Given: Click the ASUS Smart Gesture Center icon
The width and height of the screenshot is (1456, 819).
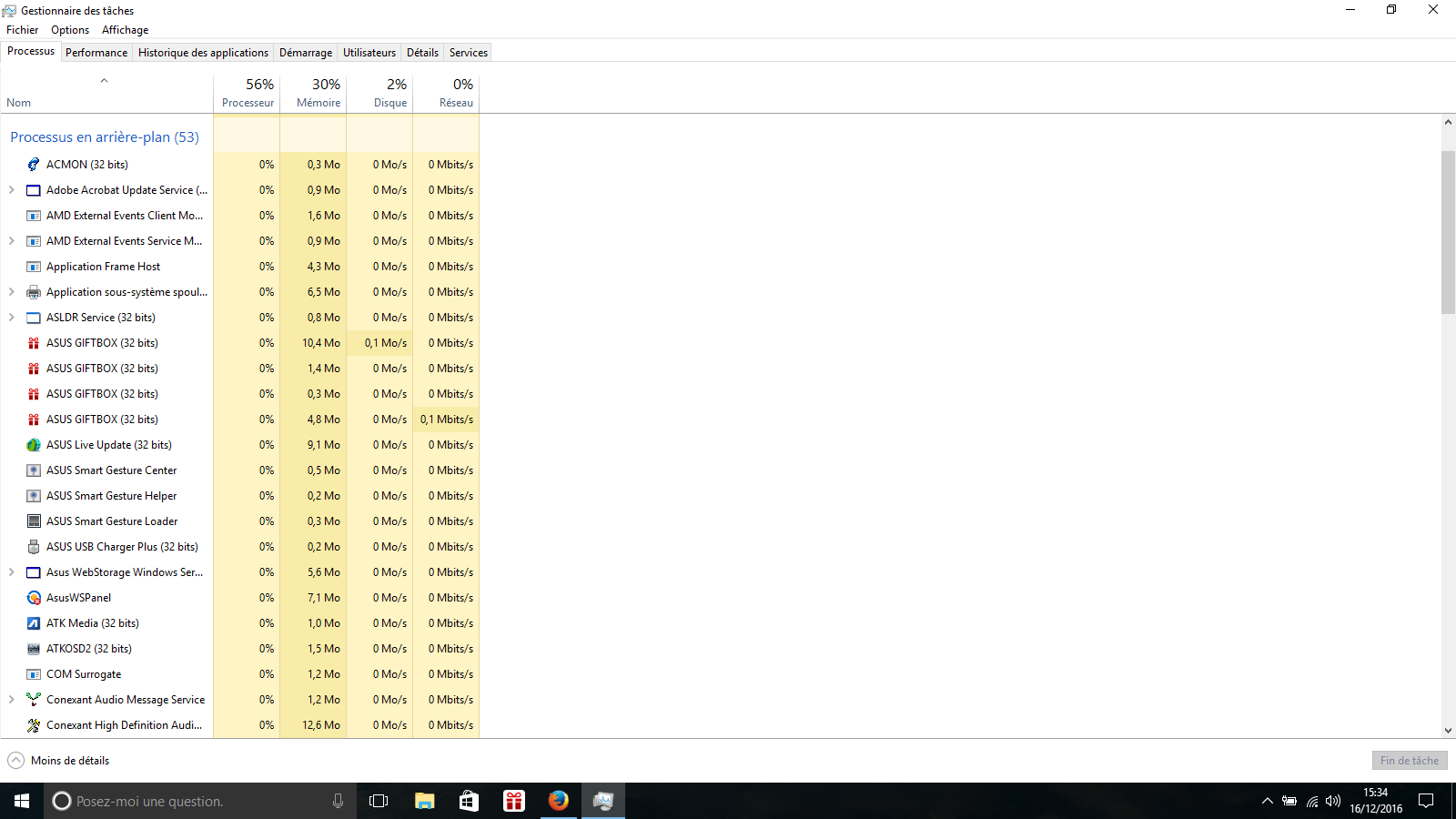Looking at the screenshot, I should [x=34, y=470].
